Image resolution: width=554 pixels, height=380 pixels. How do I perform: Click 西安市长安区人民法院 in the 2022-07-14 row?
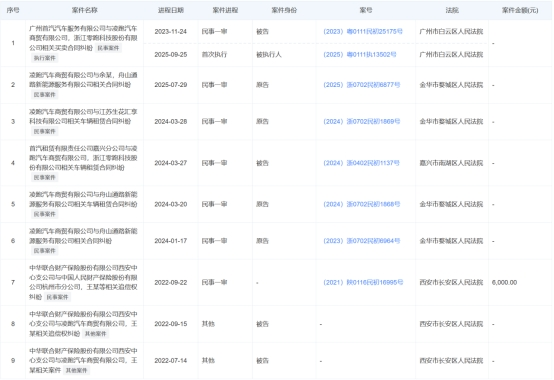point(451,361)
